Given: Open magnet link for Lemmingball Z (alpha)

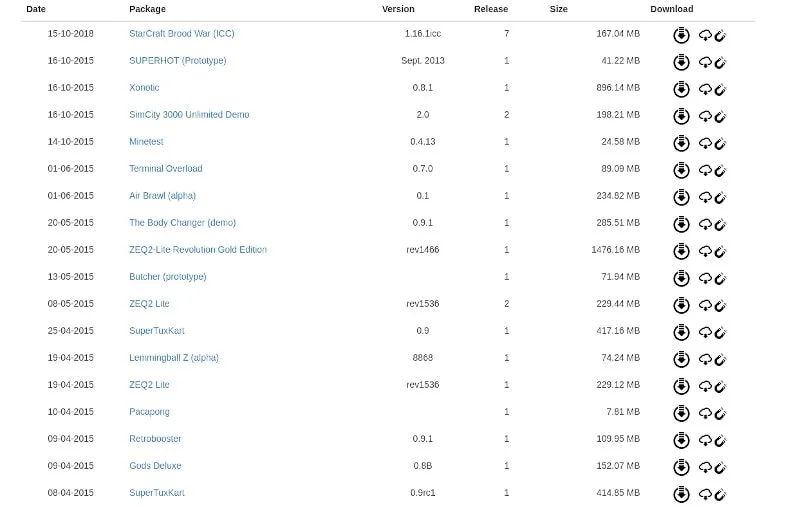Looking at the screenshot, I should [720, 359].
